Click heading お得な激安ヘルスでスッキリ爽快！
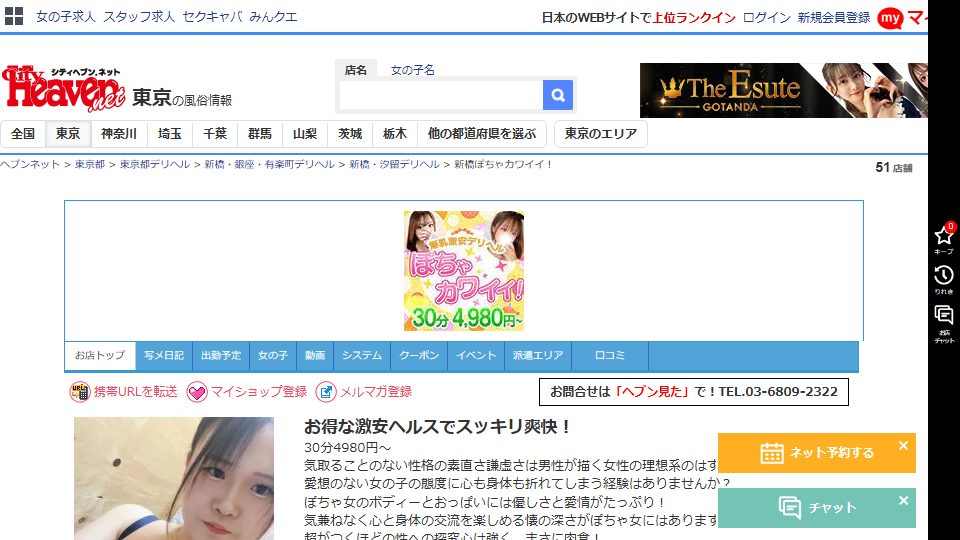This screenshot has height=540, width=960. click(437, 427)
